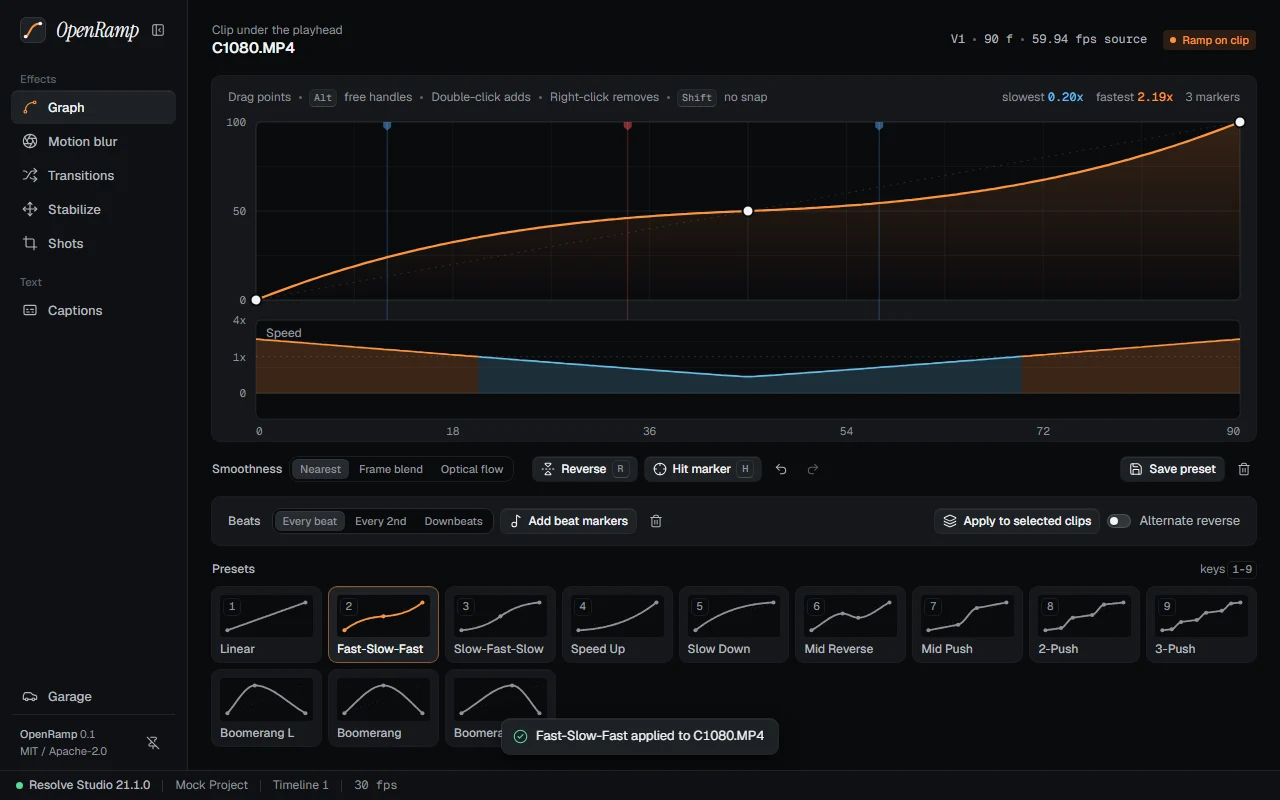Open Motion blur effects page
Image resolution: width=1280 pixels, height=800 pixels.
(x=94, y=141)
